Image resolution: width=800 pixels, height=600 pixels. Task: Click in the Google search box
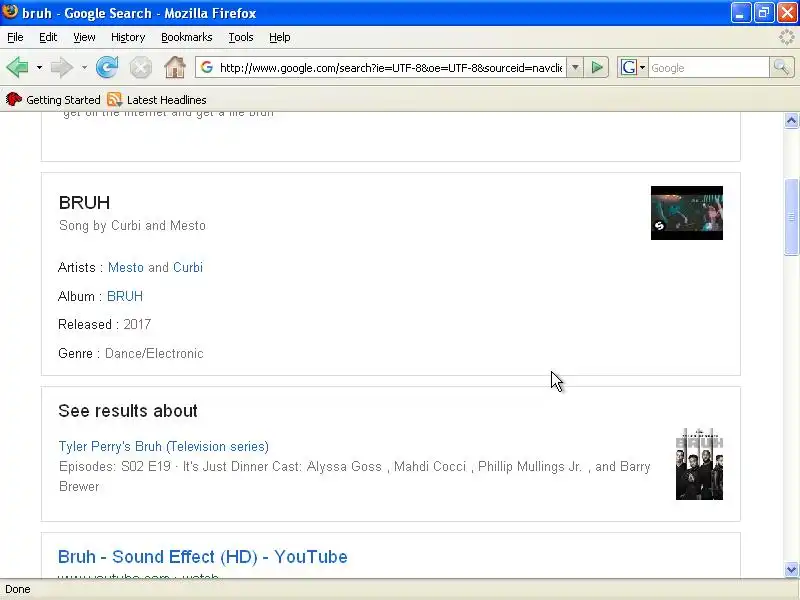[x=708, y=67]
